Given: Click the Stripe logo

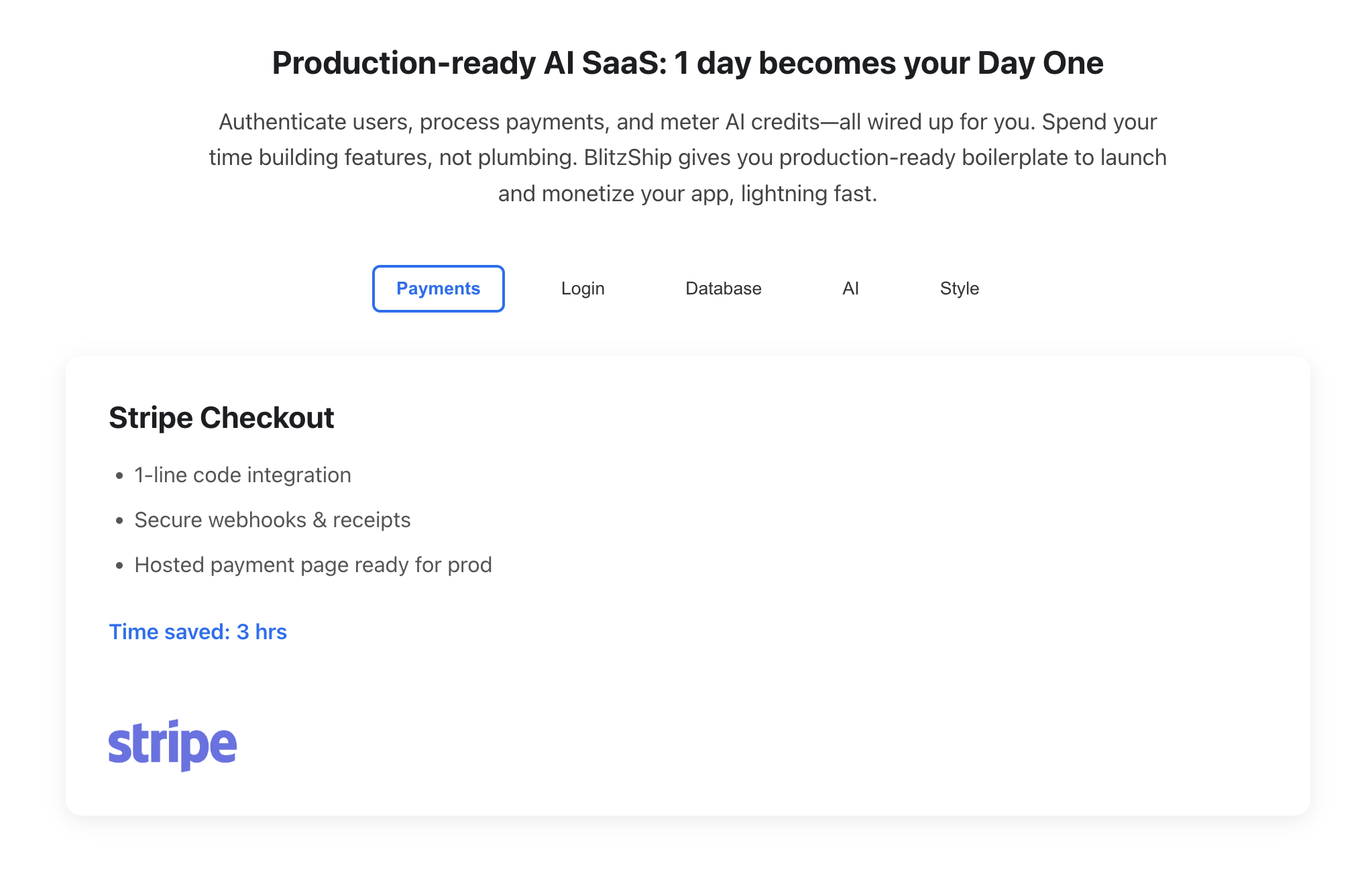Looking at the screenshot, I should (172, 744).
